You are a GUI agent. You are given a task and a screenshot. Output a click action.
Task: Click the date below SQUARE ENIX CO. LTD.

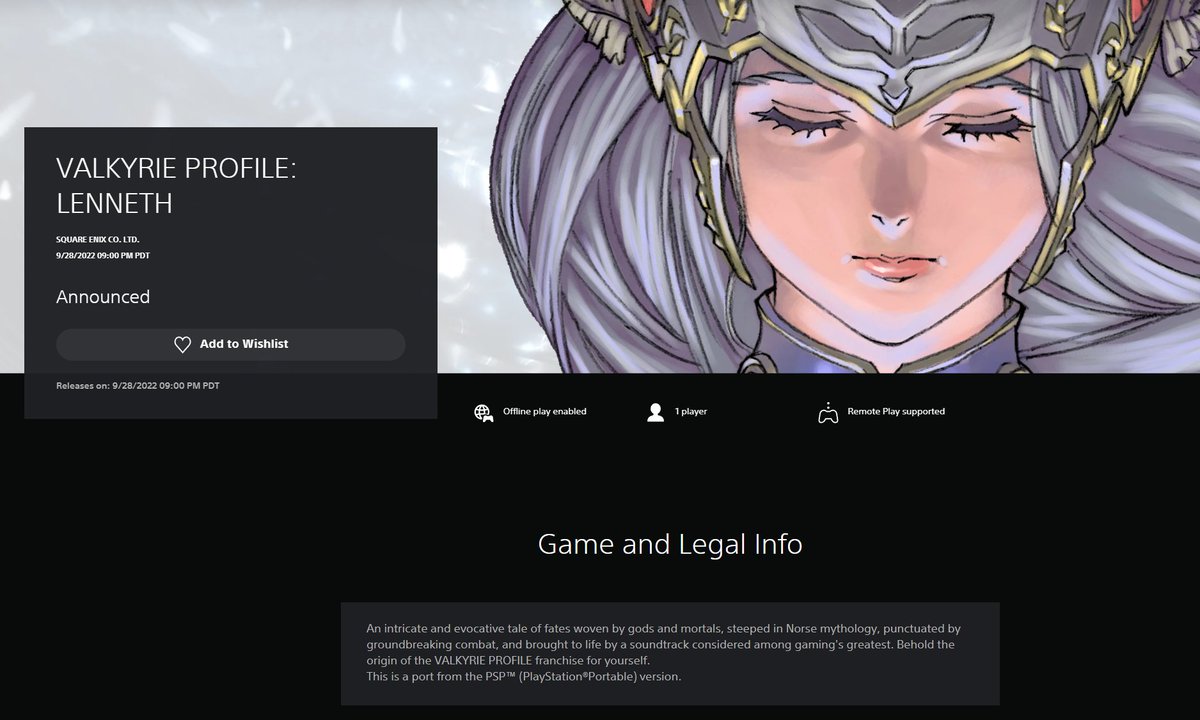point(103,256)
